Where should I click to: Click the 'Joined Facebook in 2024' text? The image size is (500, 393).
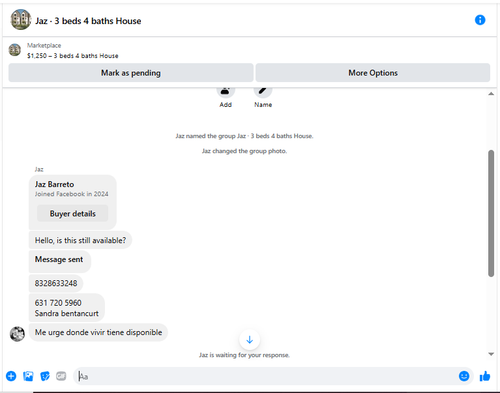pos(72,194)
